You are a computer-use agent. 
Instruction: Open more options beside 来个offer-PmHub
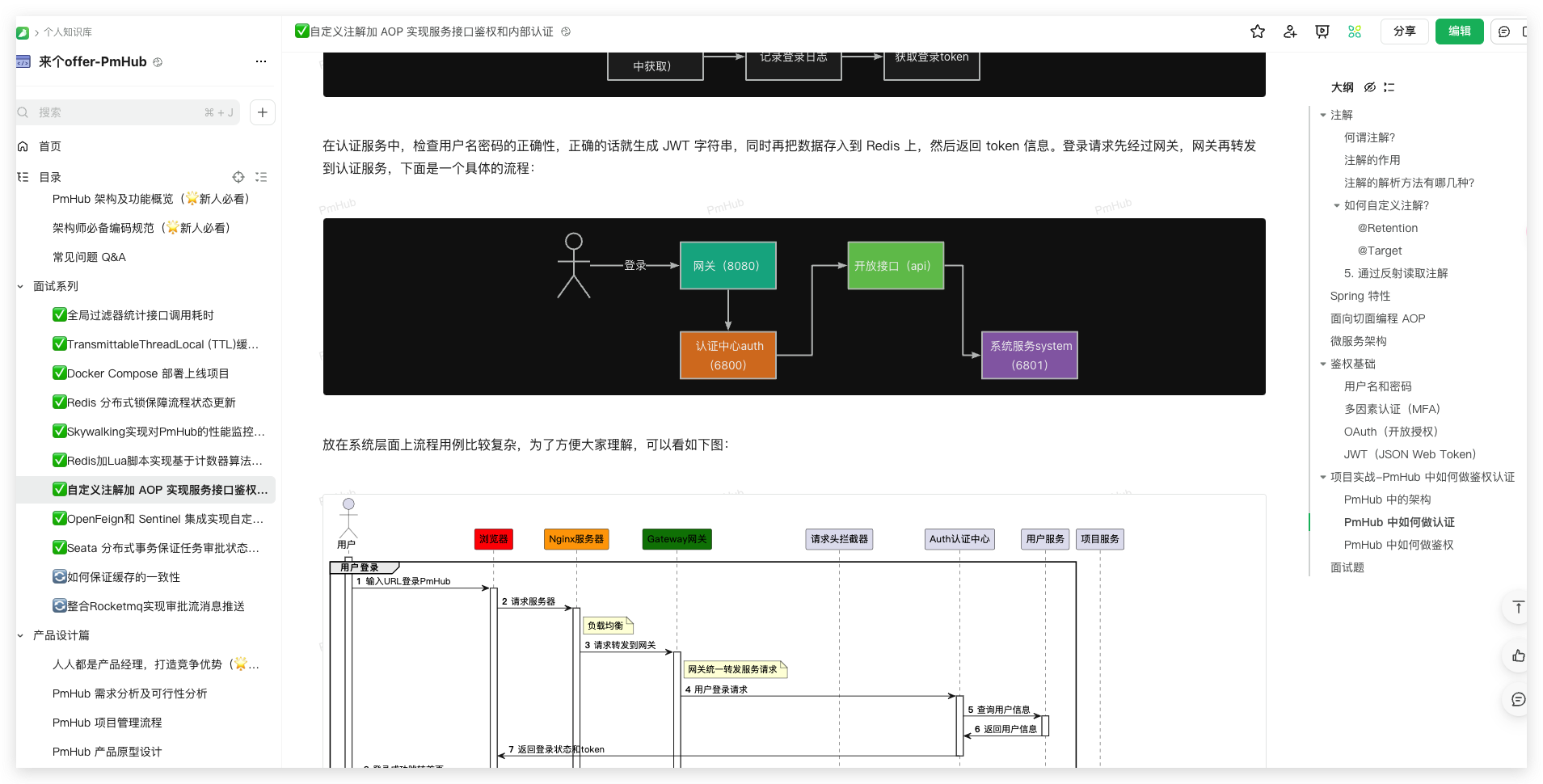coord(260,61)
